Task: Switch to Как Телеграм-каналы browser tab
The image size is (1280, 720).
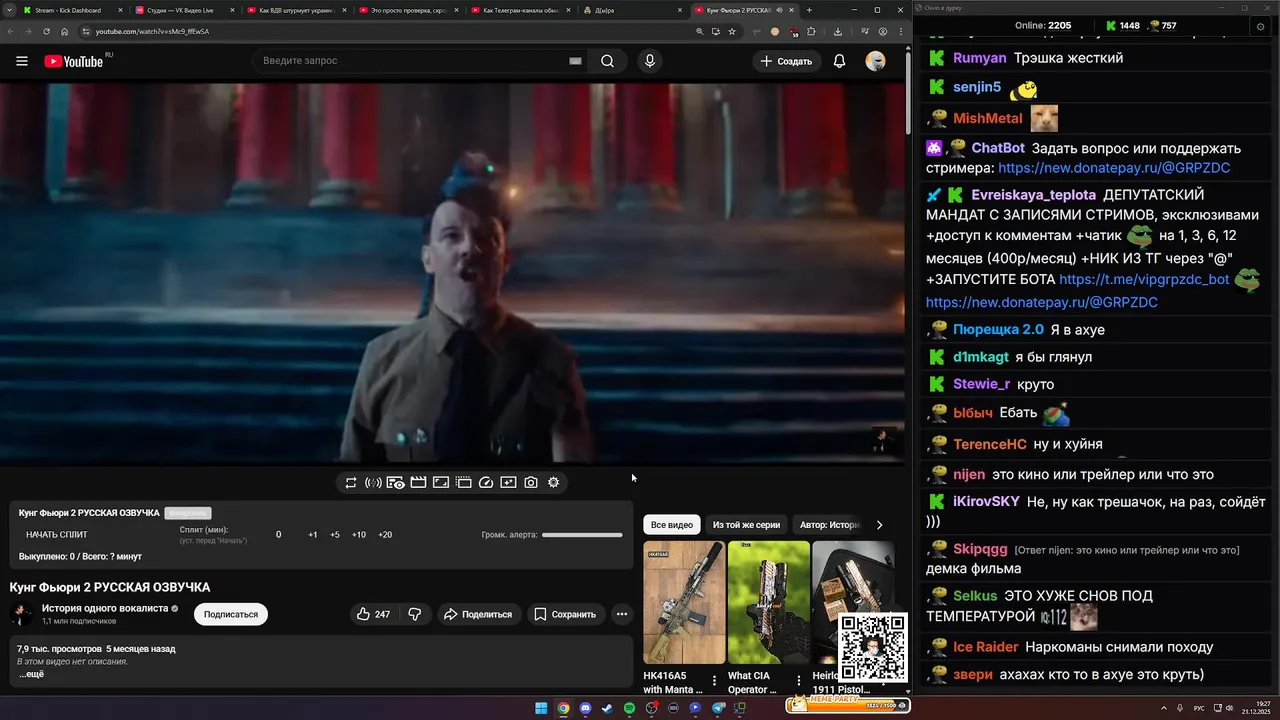Action: (521, 10)
